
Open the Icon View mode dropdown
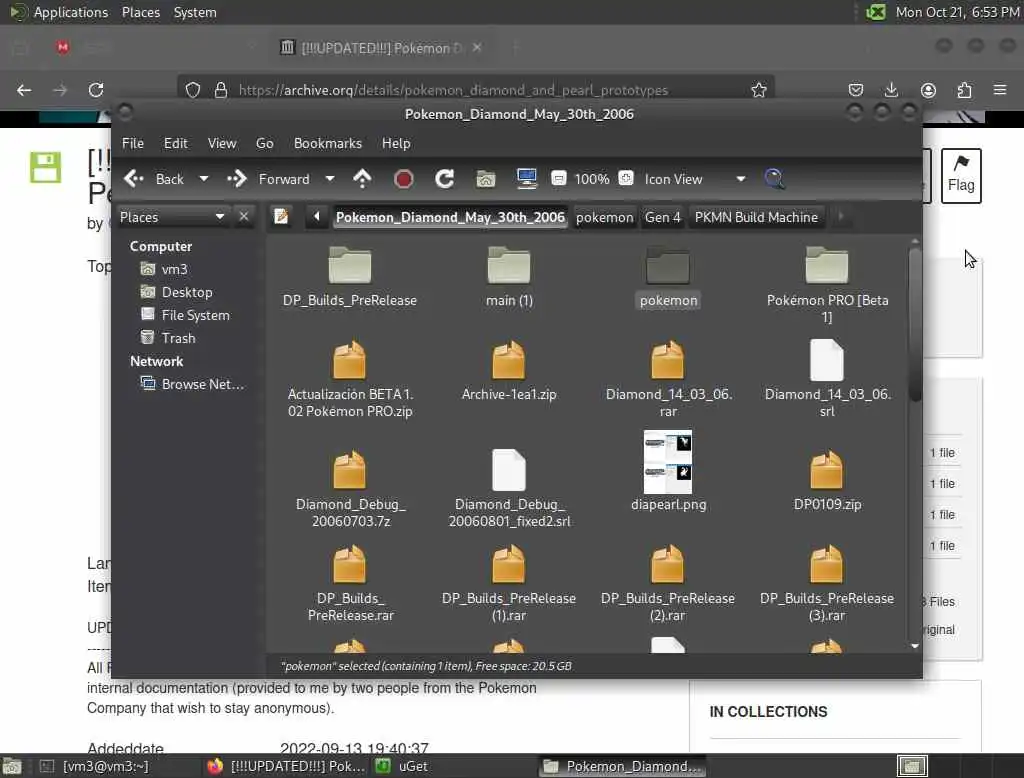694,179
